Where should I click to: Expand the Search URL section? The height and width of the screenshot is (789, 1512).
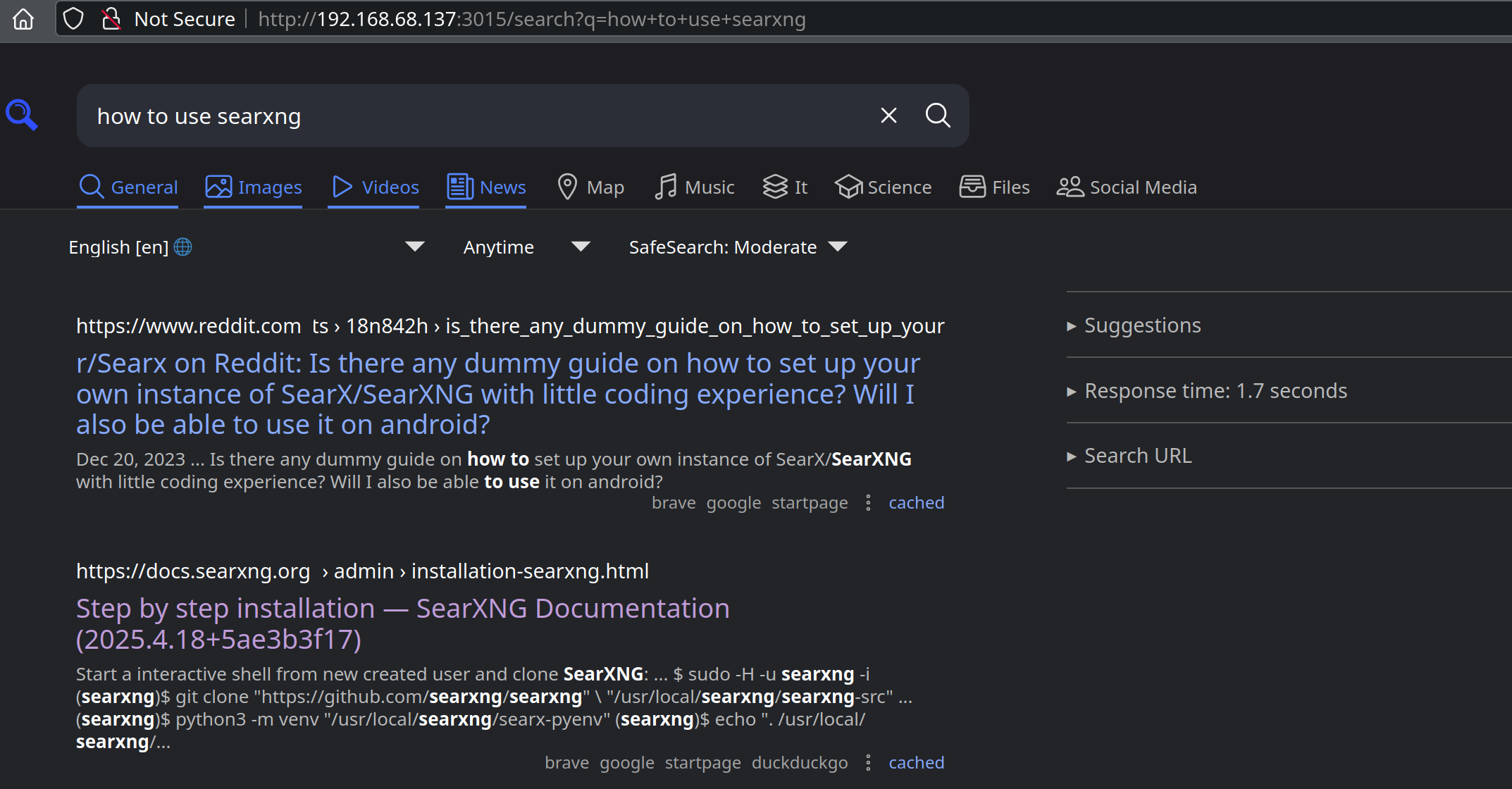(1129, 456)
